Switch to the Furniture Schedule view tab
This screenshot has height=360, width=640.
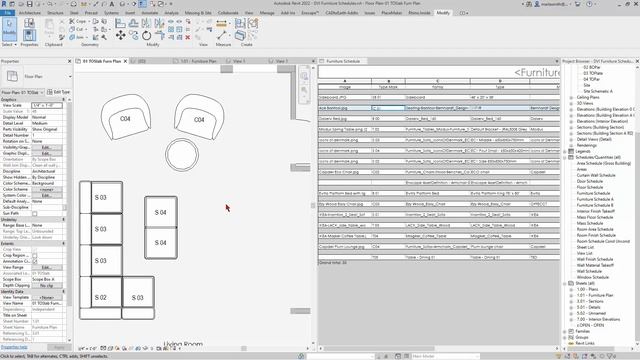coord(343,61)
